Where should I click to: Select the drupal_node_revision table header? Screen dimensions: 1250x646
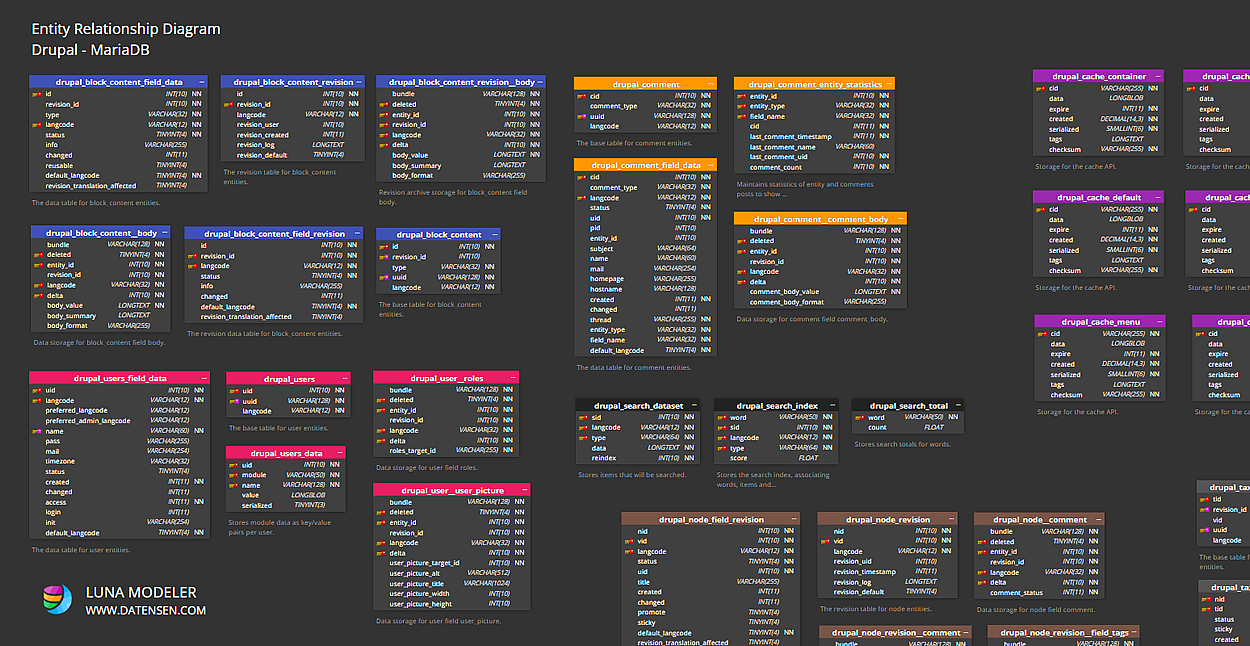(x=889, y=520)
